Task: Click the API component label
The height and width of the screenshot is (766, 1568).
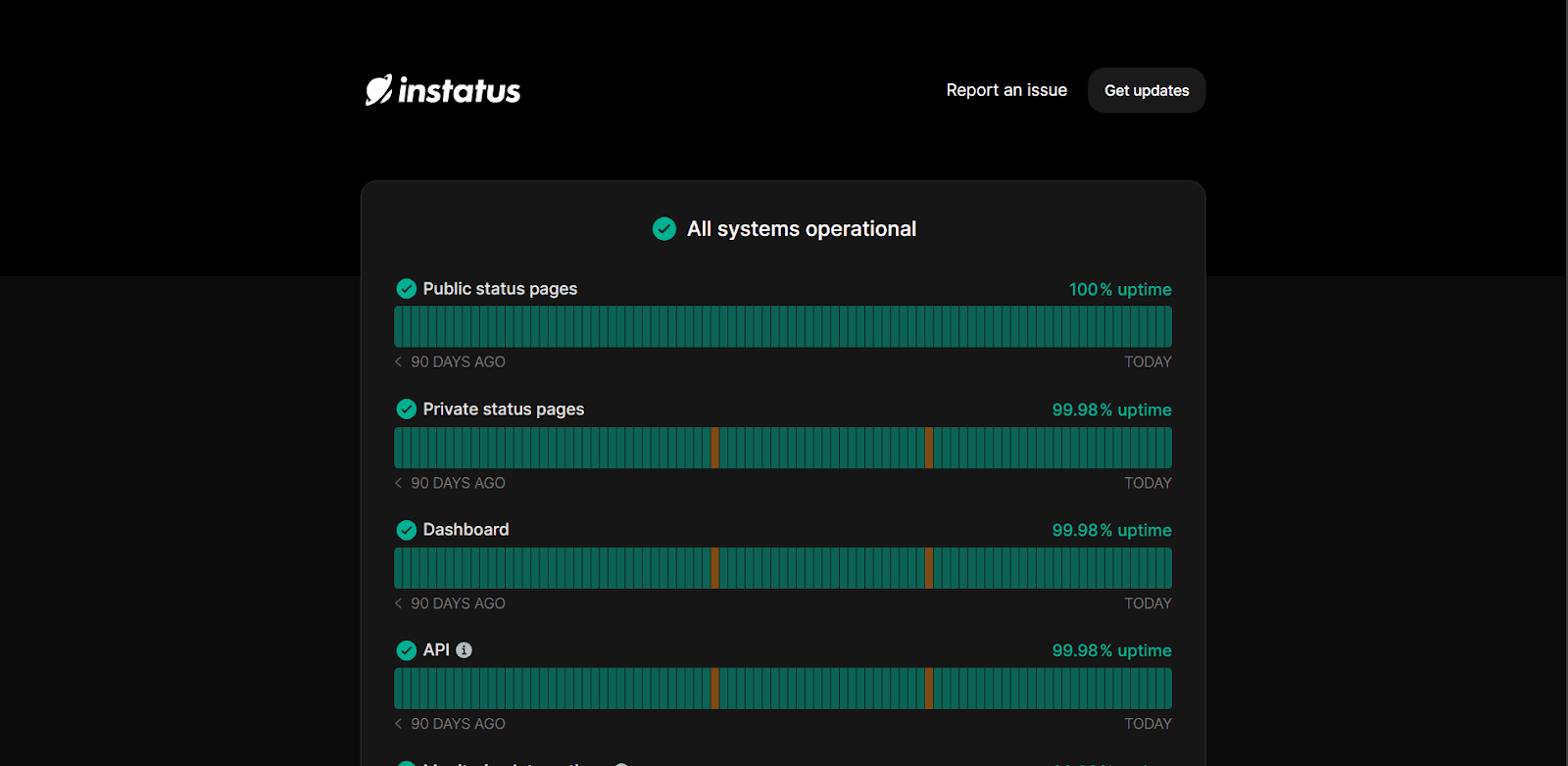Action: point(436,650)
